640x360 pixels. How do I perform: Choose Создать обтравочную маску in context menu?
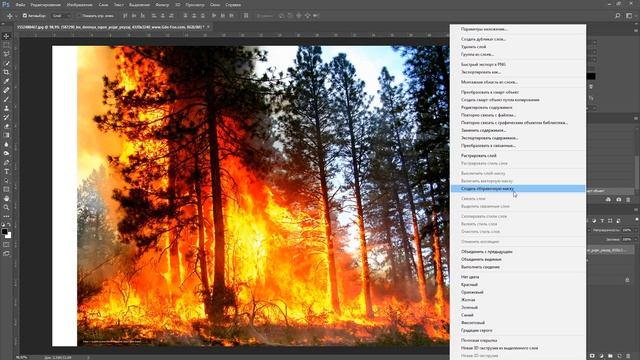coord(518,189)
